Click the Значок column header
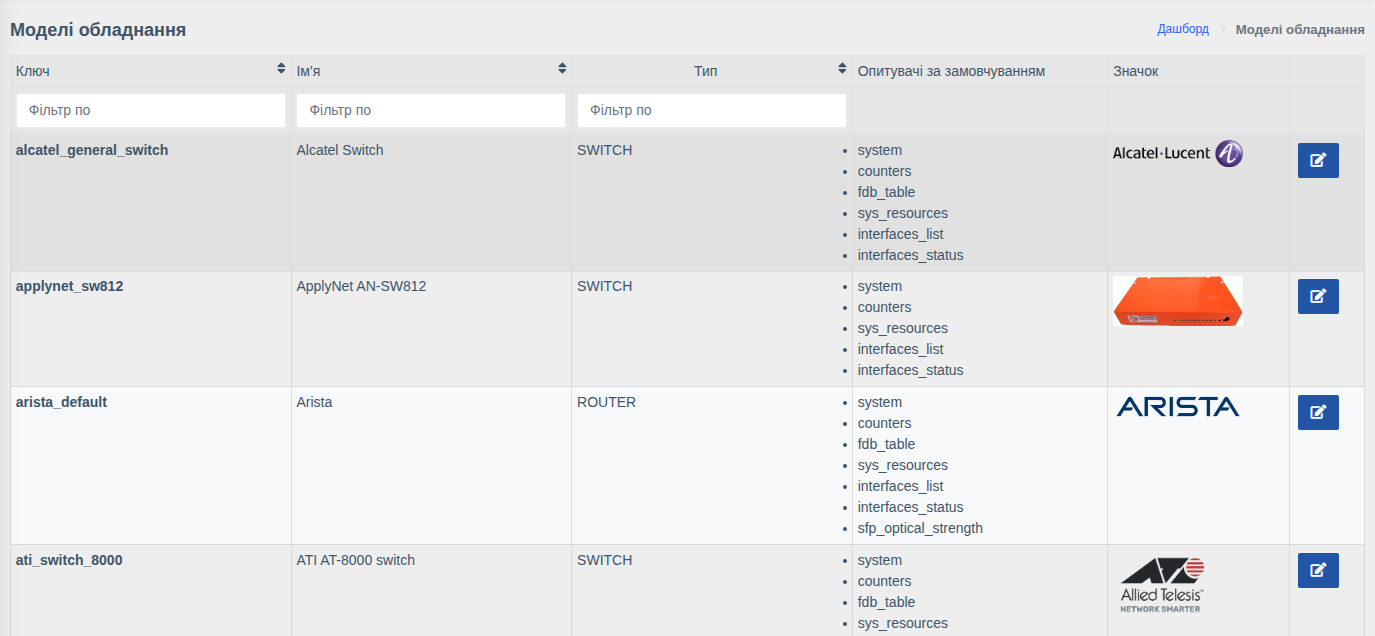1375x636 pixels. click(1136, 71)
